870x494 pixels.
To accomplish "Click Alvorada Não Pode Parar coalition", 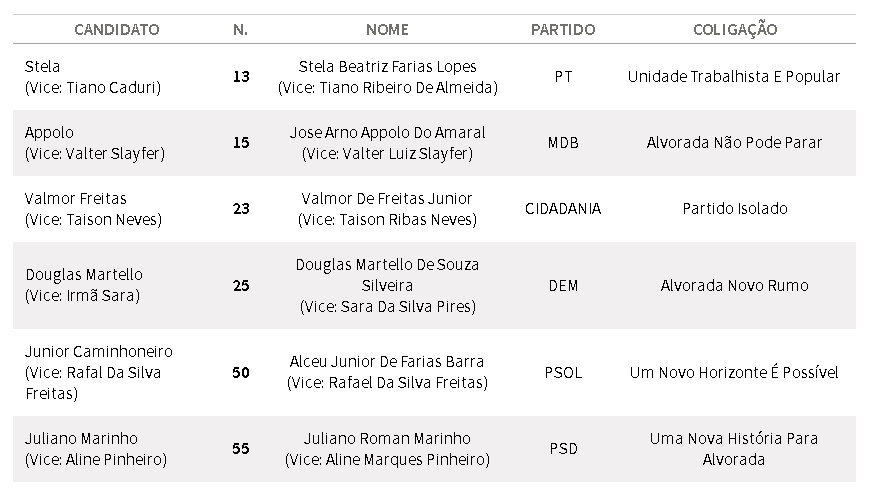I will 734,143.
